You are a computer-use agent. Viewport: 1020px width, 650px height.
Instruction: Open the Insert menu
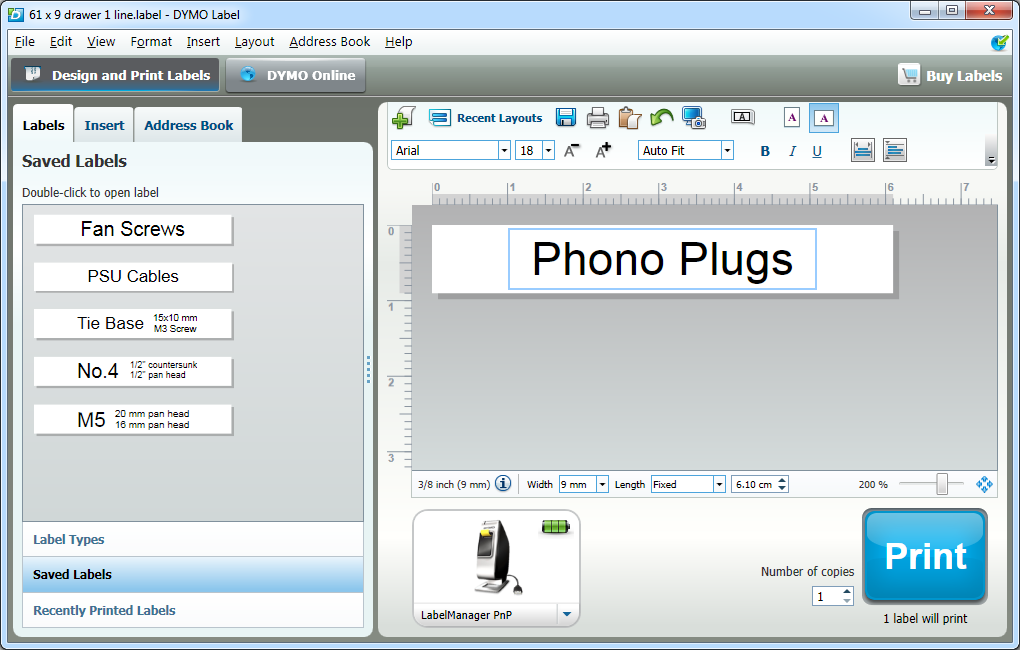pos(203,42)
